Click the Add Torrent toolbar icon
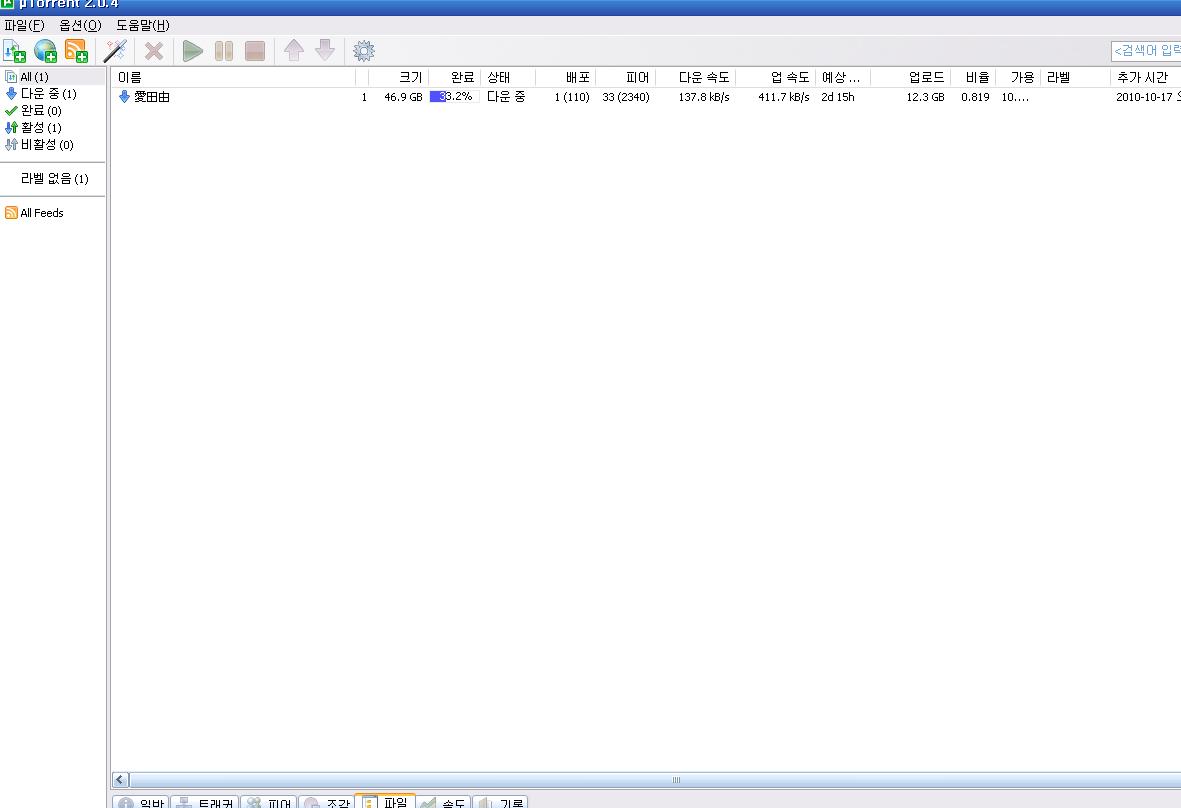 pyautogui.click(x=14, y=51)
